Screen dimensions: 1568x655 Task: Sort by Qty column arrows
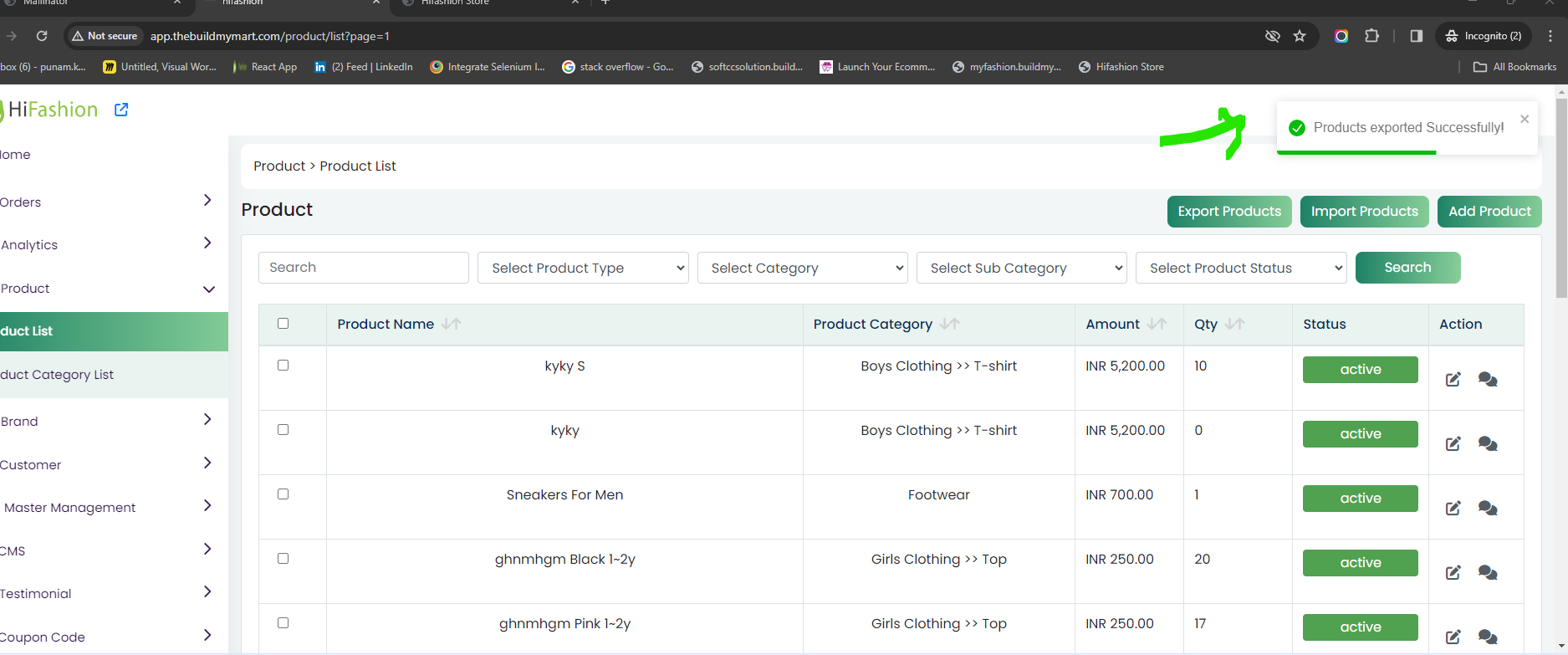point(1235,325)
